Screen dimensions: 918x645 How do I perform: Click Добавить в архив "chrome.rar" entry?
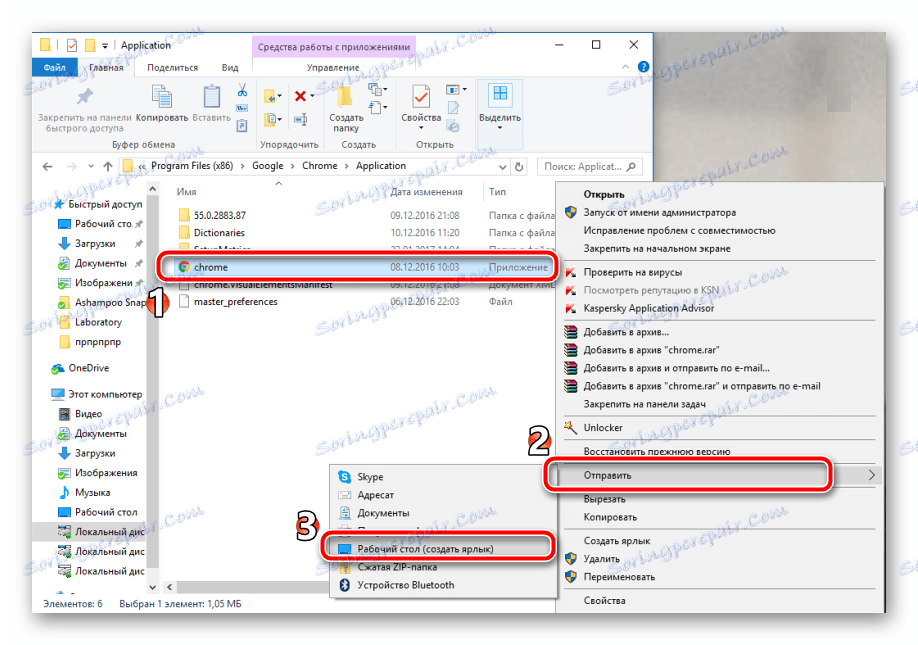(x=719, y=350)
